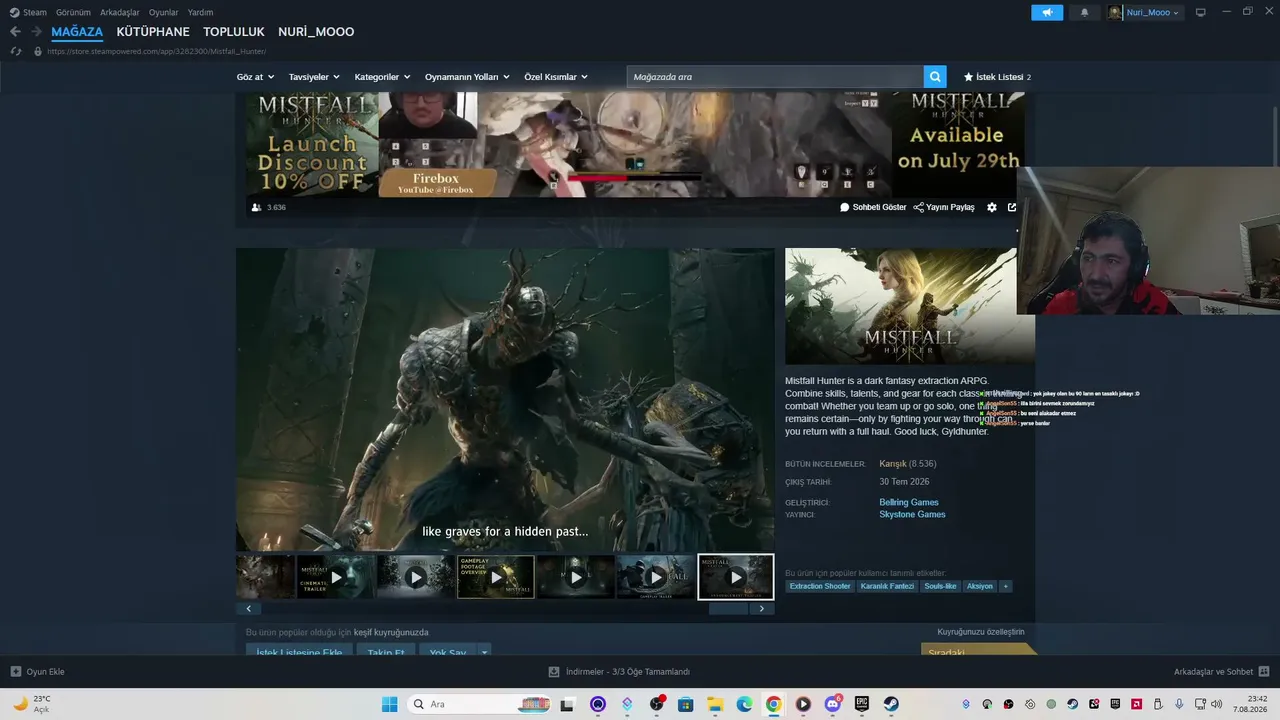The image size is (1280, 720).
Task: Open the keşif kuyruğunuzda link
Action: pos(391,632)
